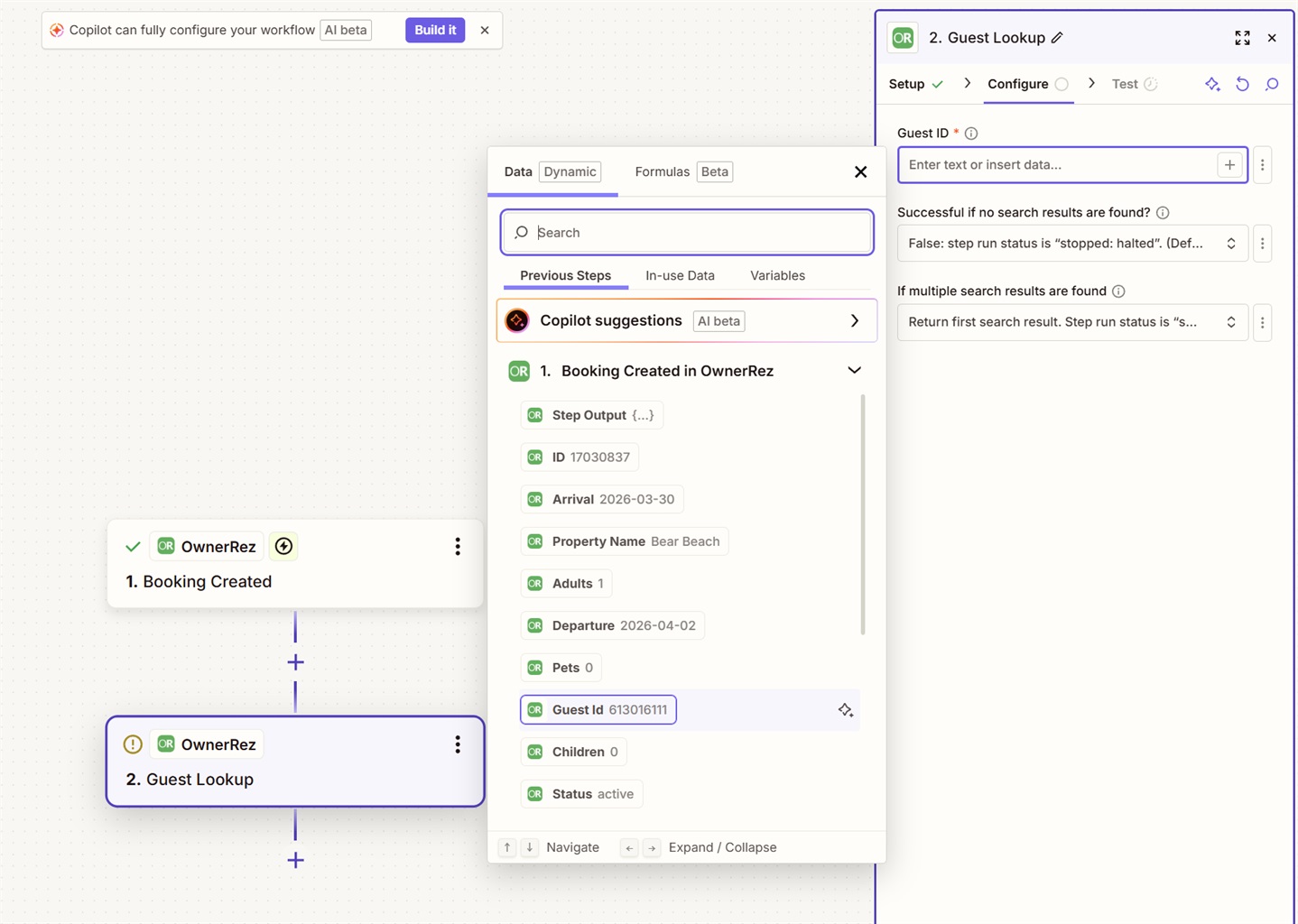This screenshot has width=1298, height=924.
Task: Click the Build it button
Action: 435,30
